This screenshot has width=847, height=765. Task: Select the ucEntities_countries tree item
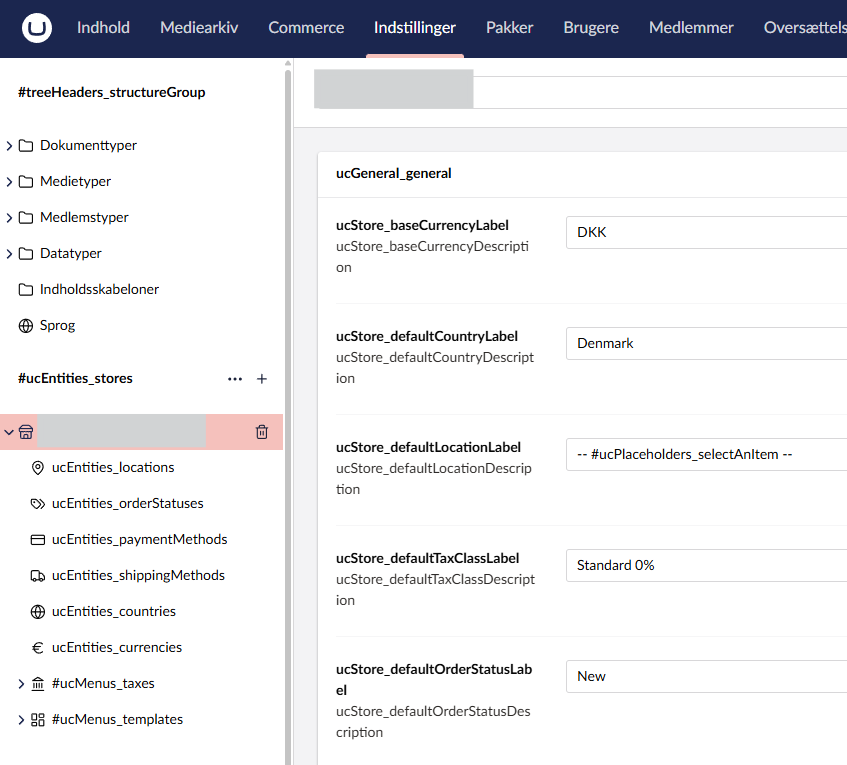pyautogui.click(x=113, y=611)
